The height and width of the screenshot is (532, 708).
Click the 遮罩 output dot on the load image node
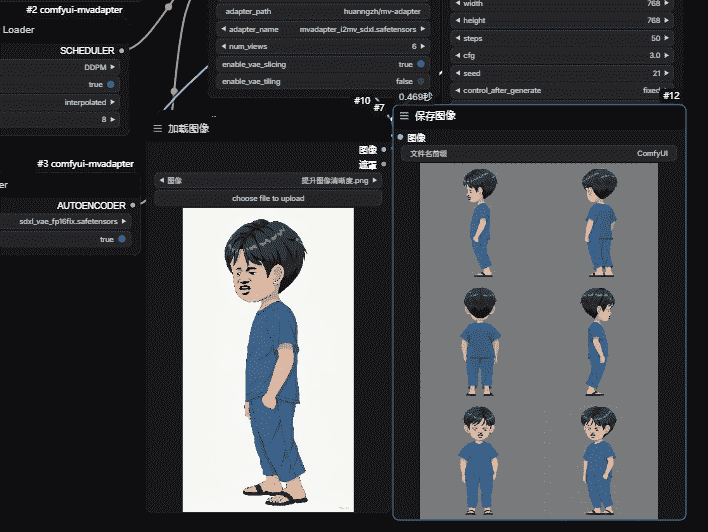385,164
